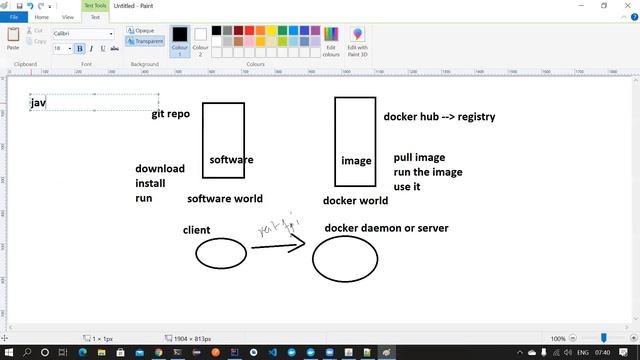640x360 pixels.
Task: Click the 'git repo' text
Action: [171, 114]
